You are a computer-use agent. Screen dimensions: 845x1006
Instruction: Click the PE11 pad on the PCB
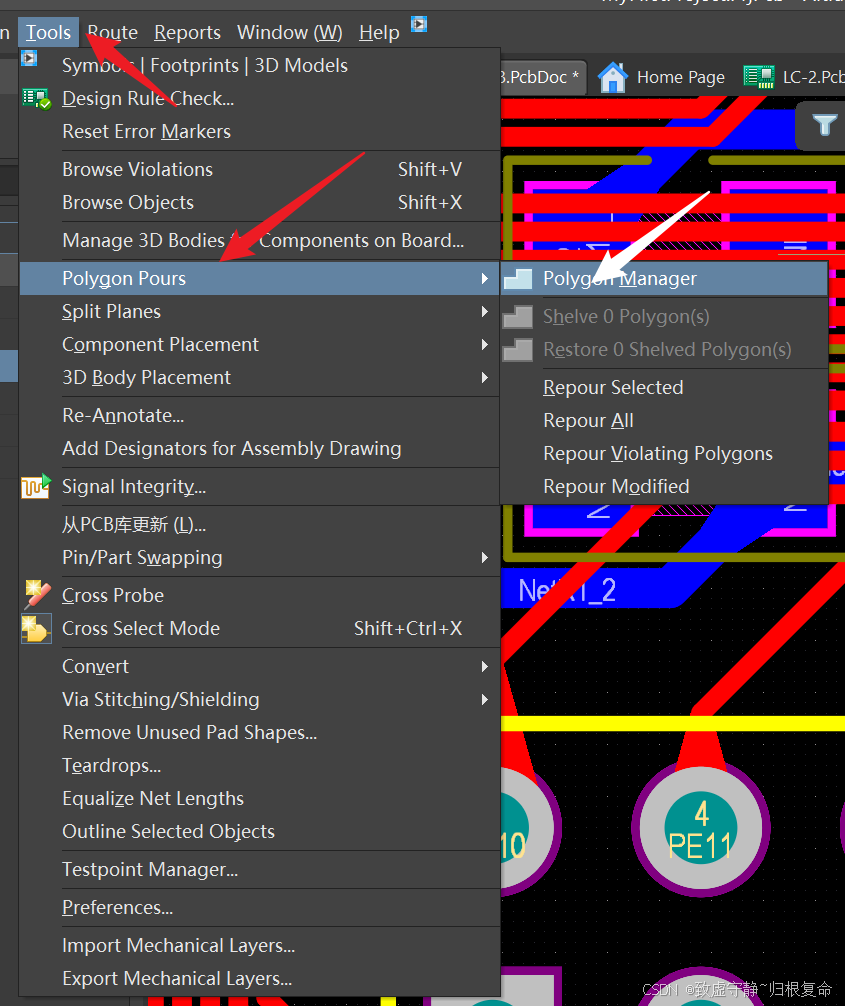tap(701, 828)
